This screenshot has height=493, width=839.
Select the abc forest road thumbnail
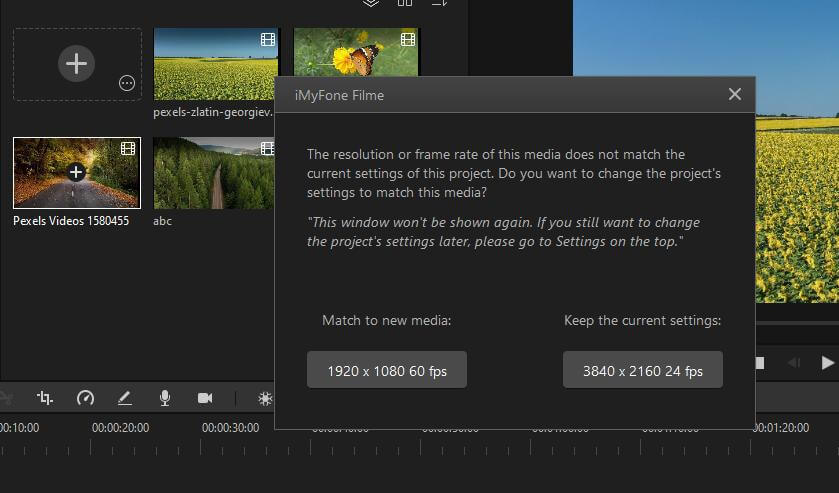click(214, 173)
